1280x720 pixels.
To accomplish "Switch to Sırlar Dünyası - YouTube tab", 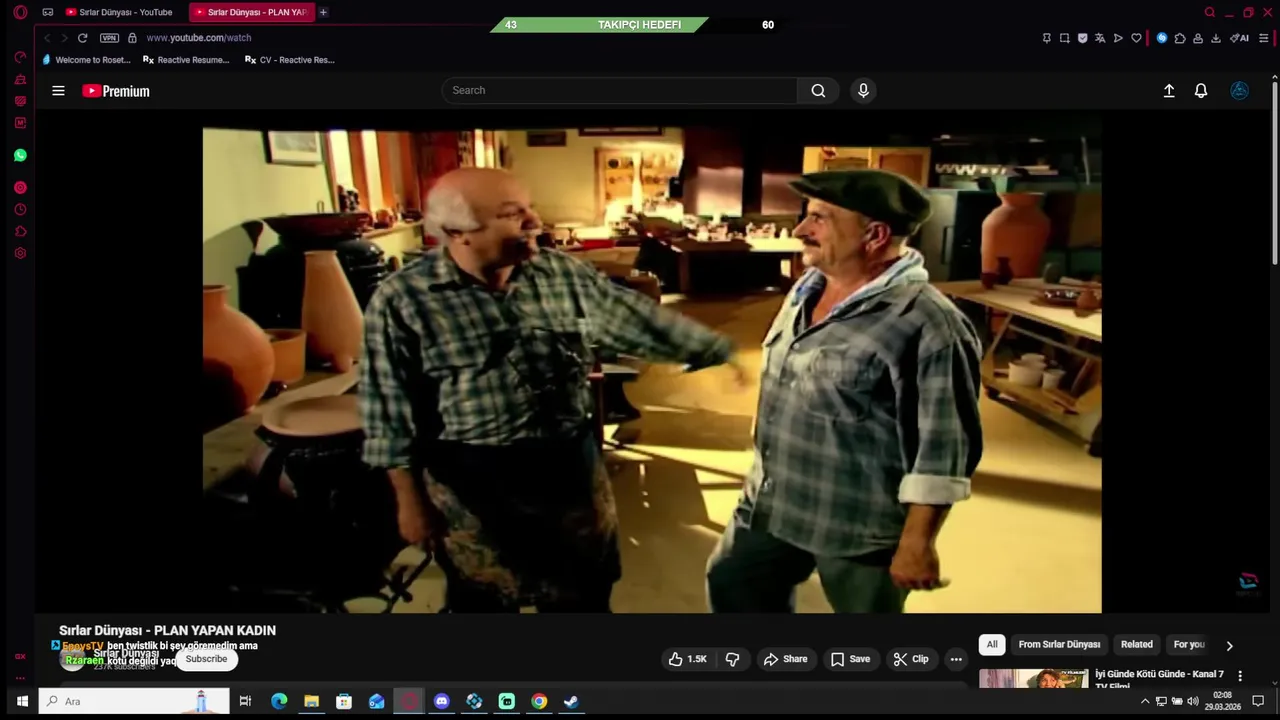I will pos(118,12).
